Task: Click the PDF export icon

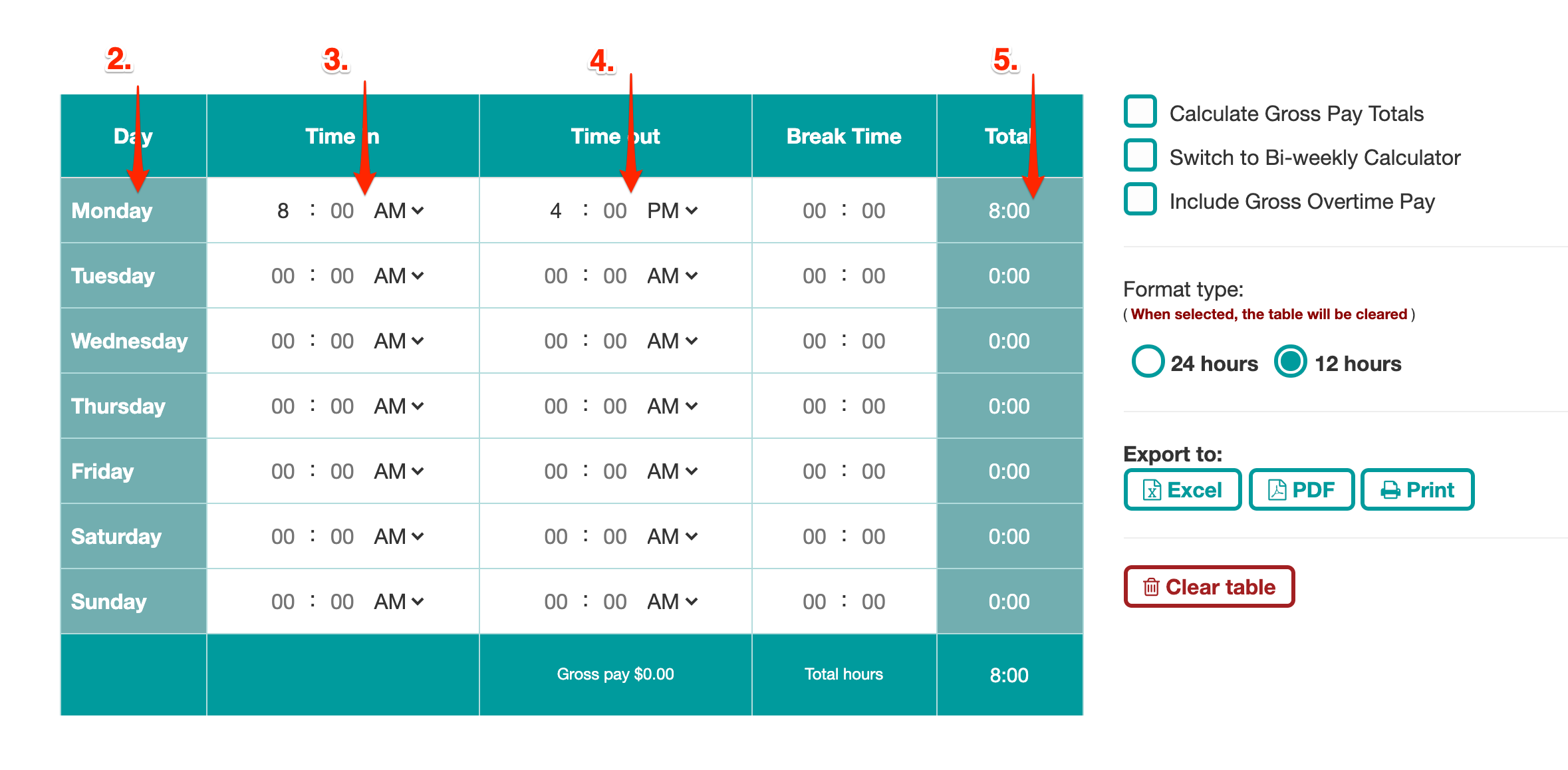Action: pos(1276,489)
